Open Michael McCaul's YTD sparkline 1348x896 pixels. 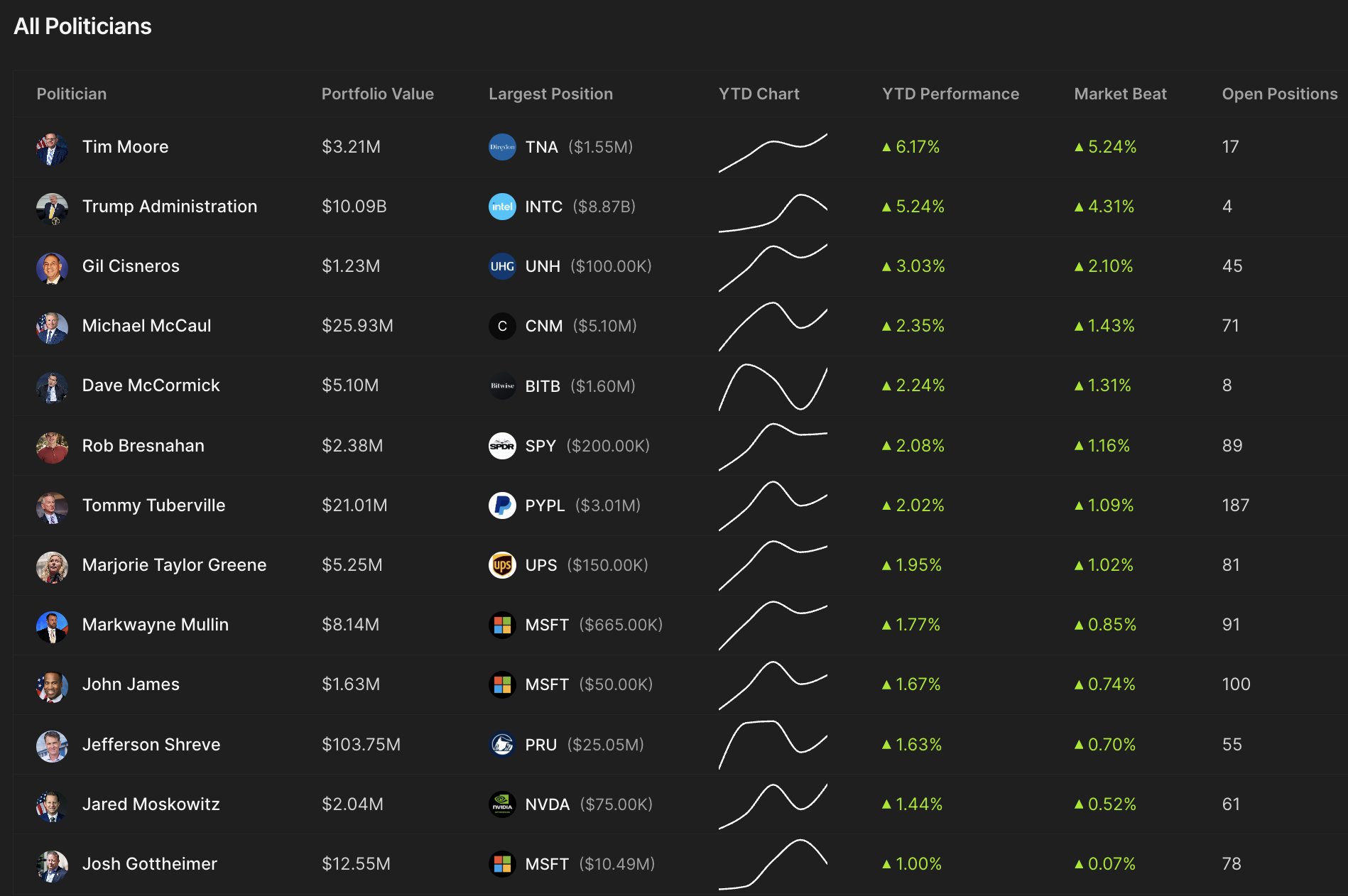pyautogui.click(x=773, y=327)
